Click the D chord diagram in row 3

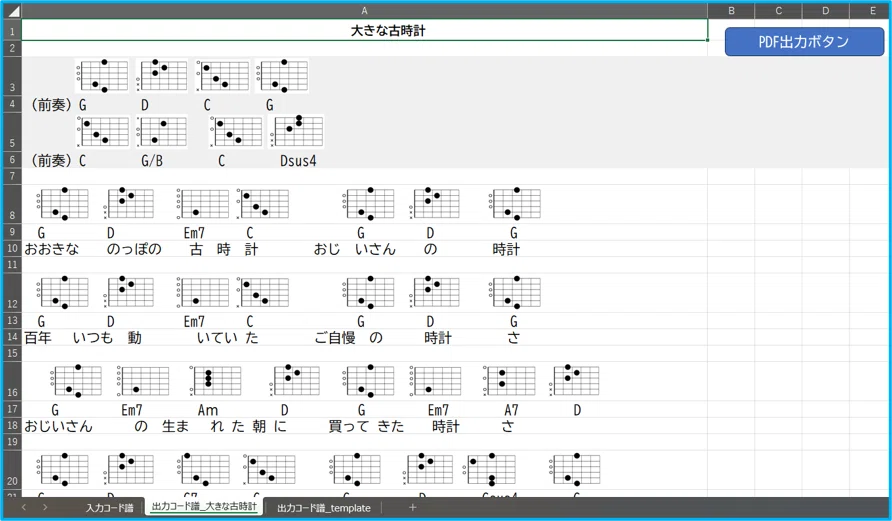[x=162, y=76]
